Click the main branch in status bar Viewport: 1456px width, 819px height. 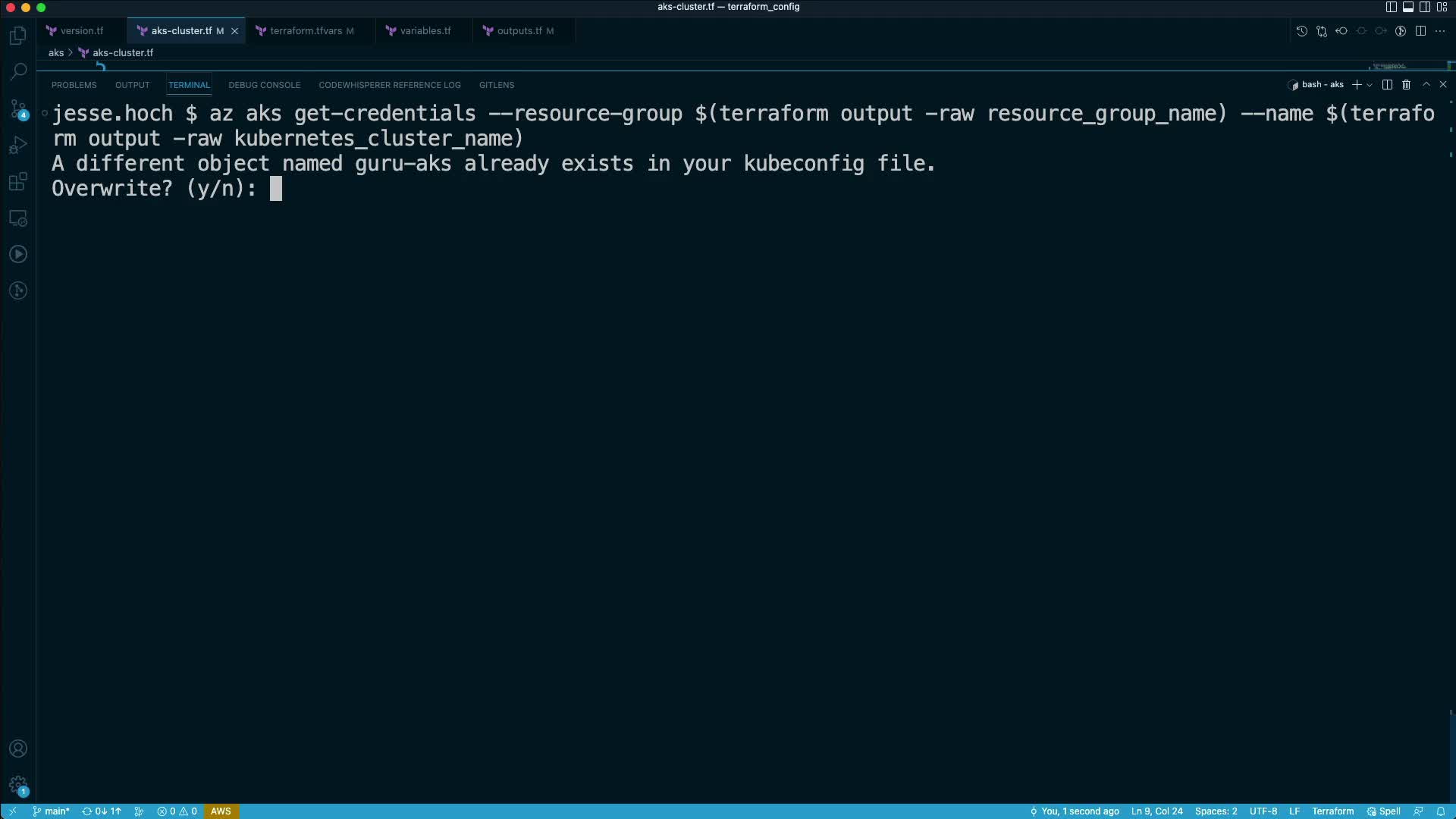point(52,811)
